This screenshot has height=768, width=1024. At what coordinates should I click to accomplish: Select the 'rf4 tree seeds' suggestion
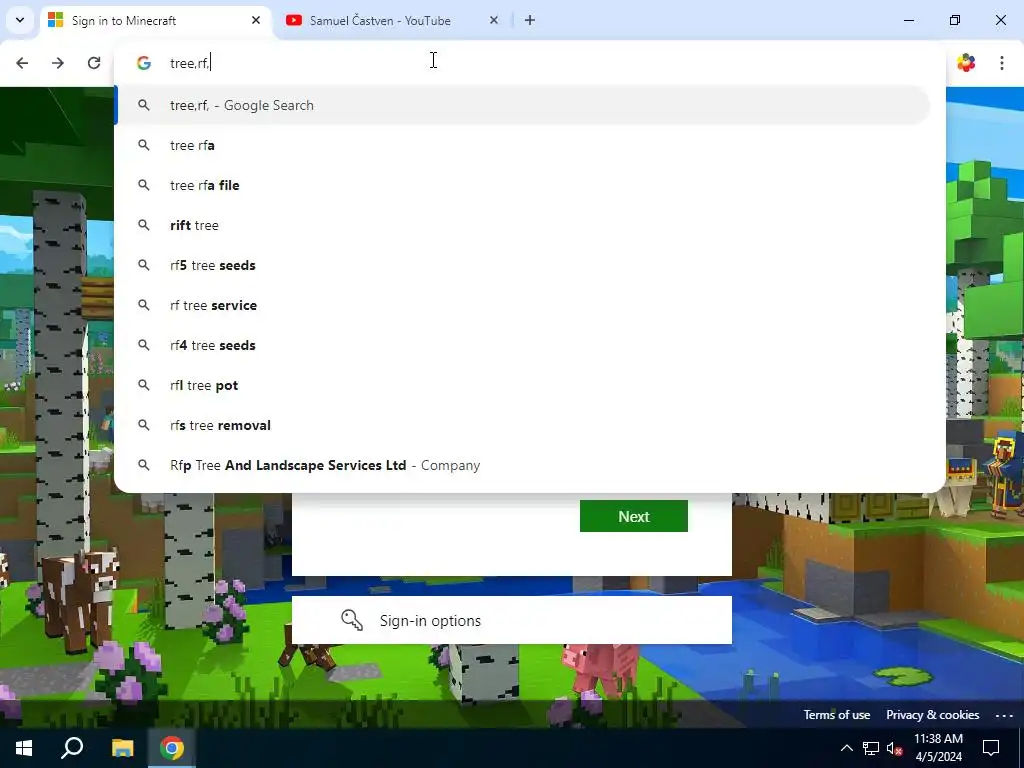click(522, 345)
